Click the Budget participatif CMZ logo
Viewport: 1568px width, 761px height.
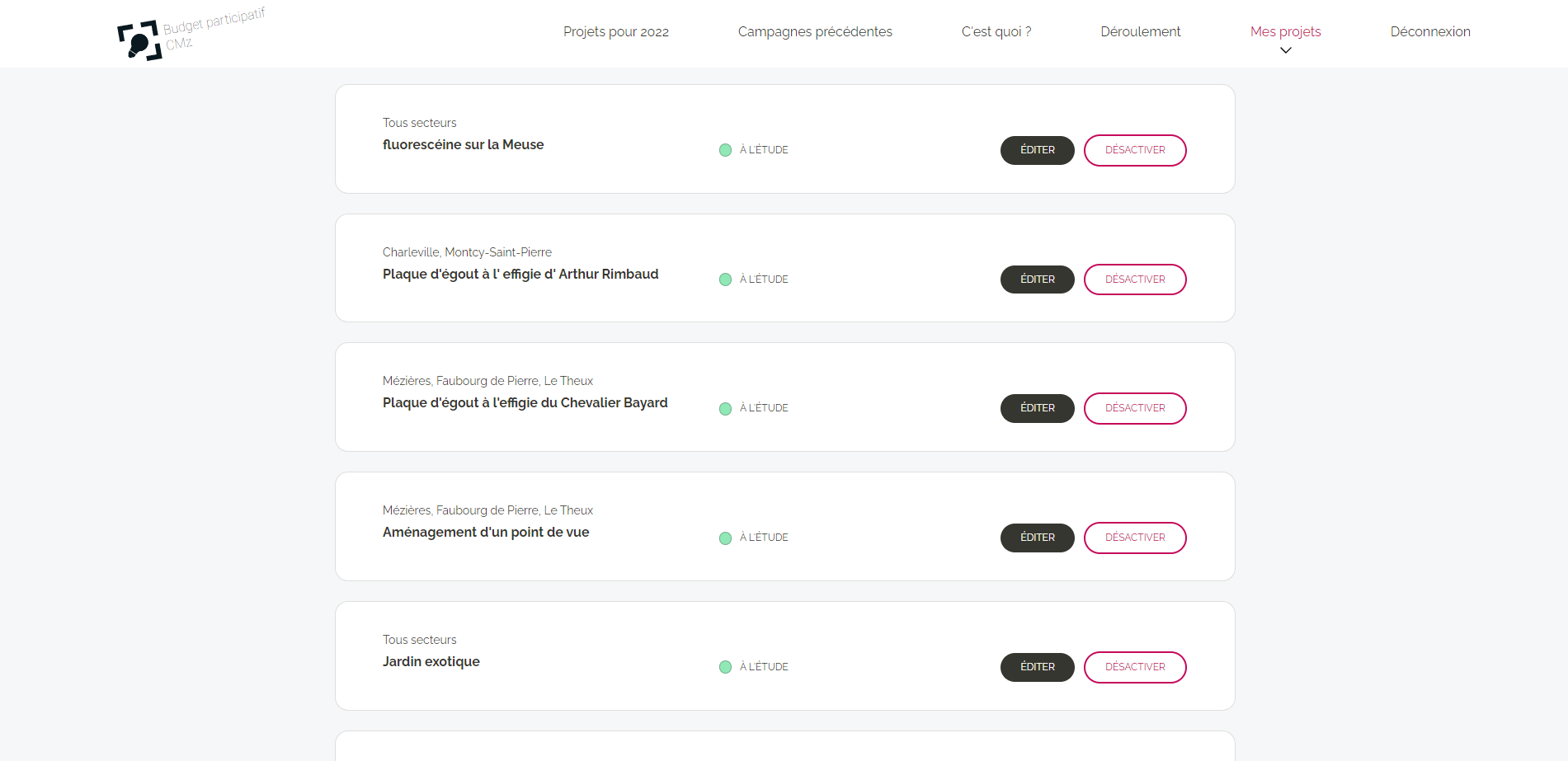point(191,35)
